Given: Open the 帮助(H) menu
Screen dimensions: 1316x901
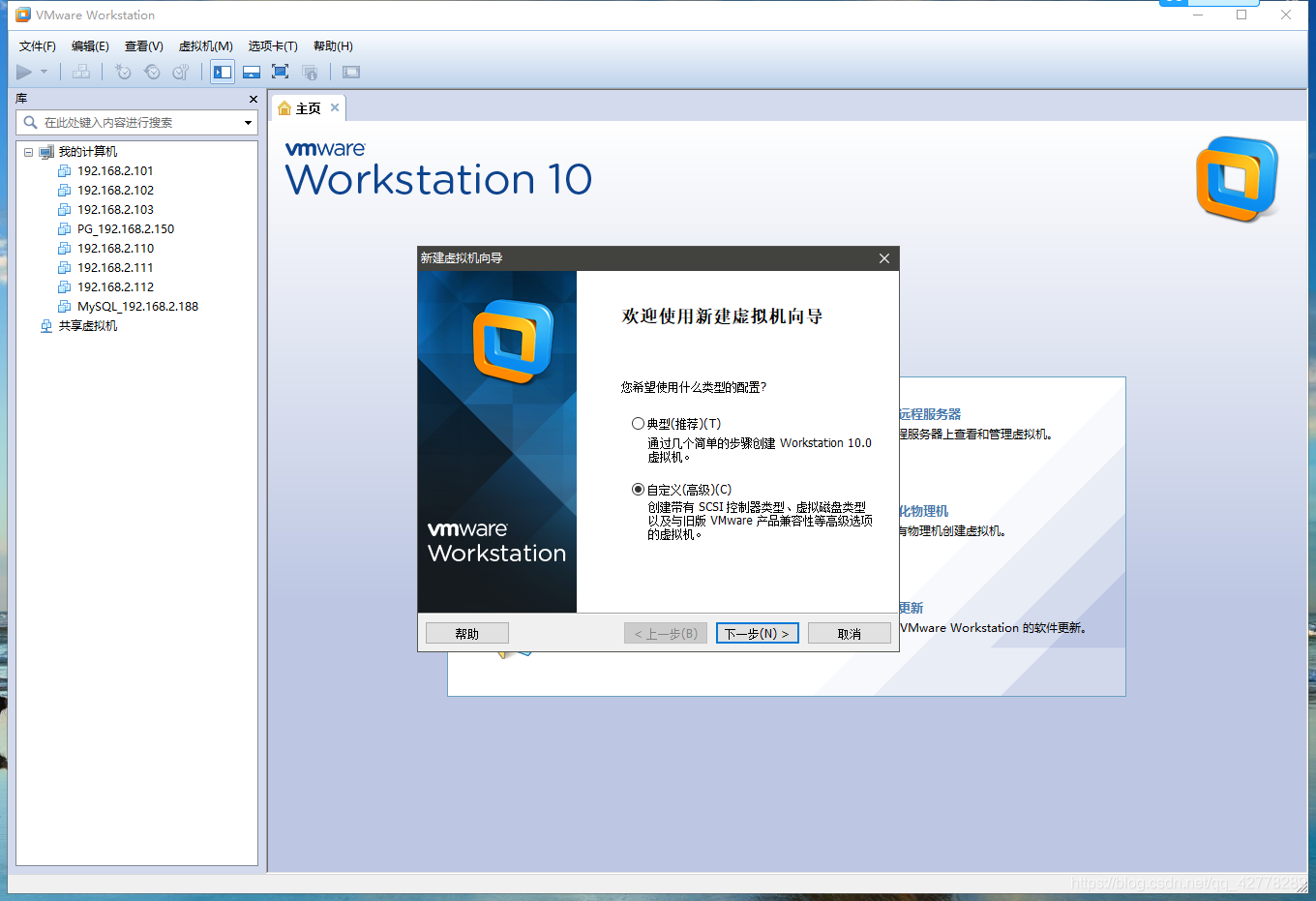Looking at the screenshot, I should pos(333,46).
